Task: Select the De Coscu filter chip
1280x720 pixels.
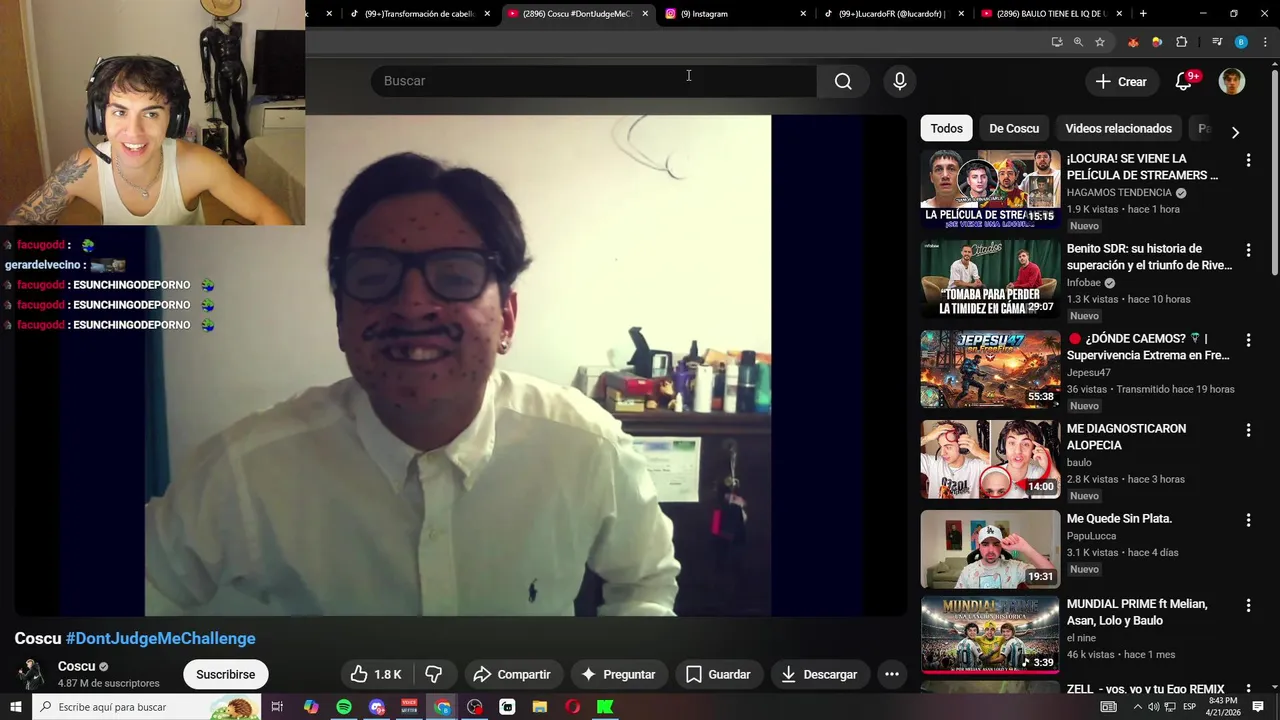Action: click(x=1014, y=128)
